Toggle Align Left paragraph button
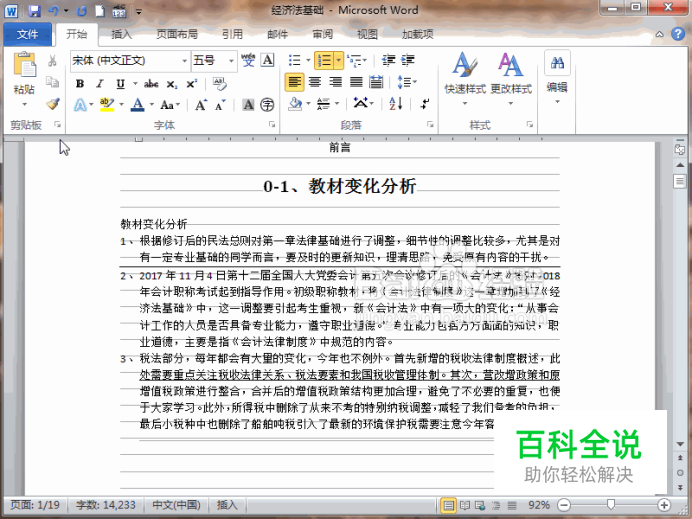Image resolution: width=692 pixels, height=519 pixels. pyautogui.click(x=294, y=82)
